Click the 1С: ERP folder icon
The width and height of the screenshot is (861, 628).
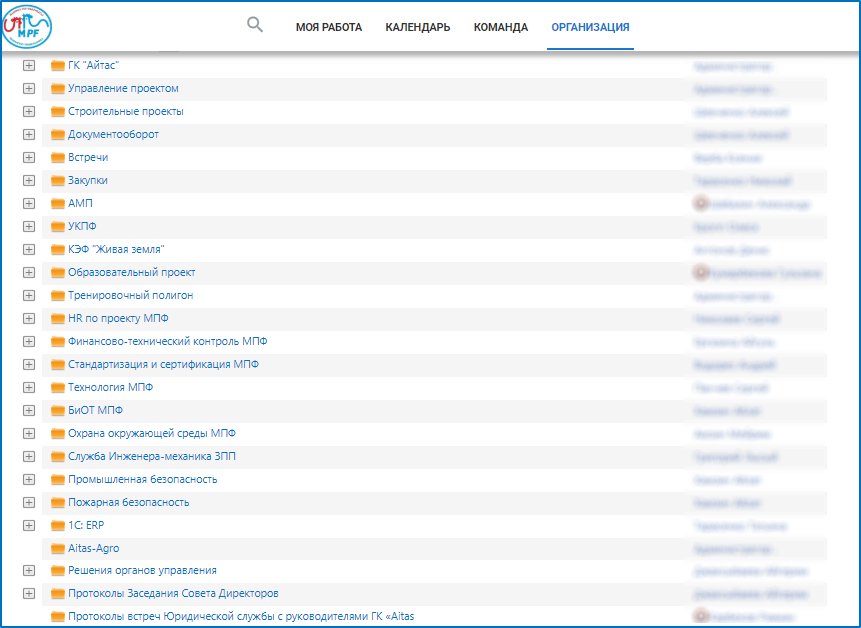58,527
